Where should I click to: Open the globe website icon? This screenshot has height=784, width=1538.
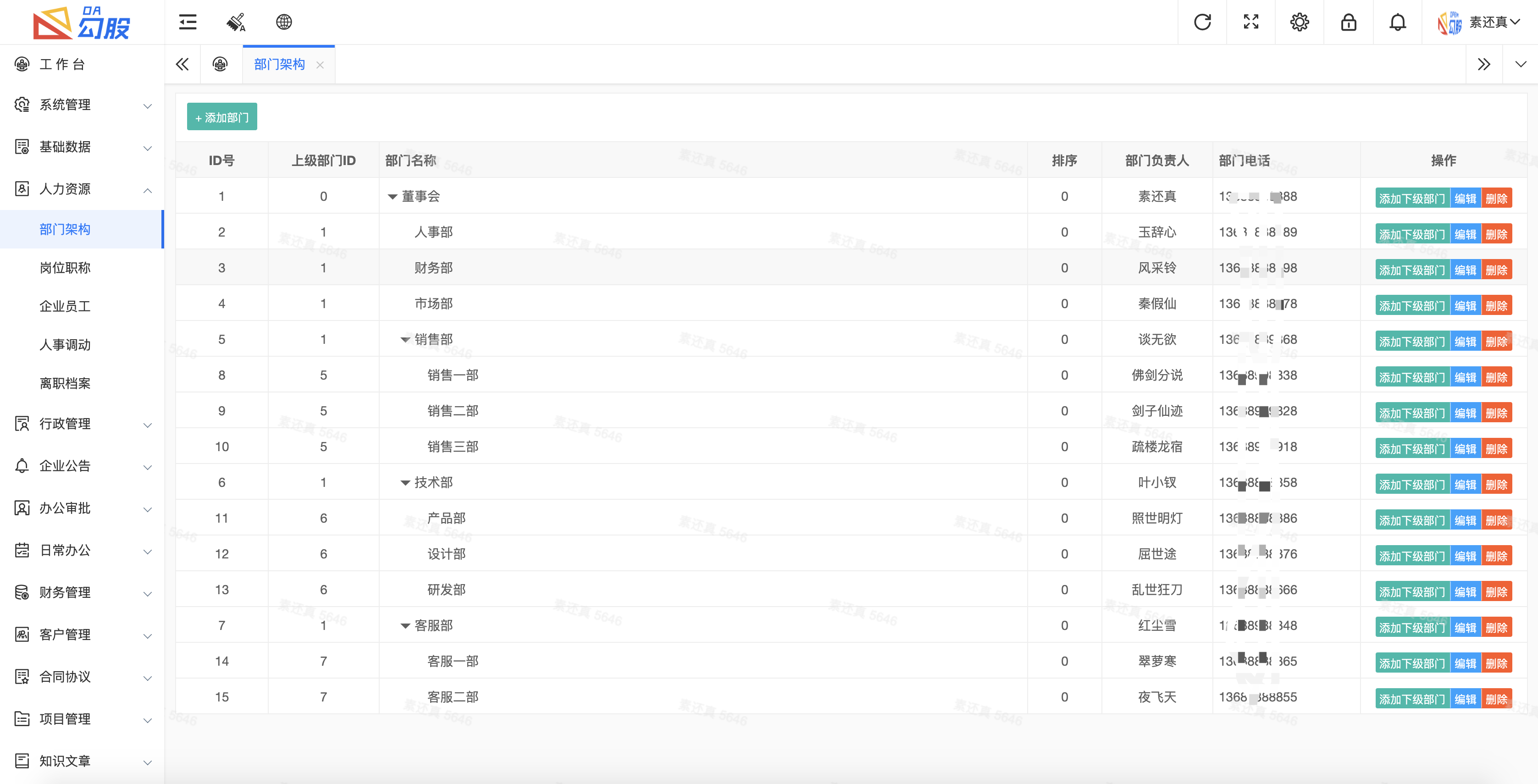284,22
